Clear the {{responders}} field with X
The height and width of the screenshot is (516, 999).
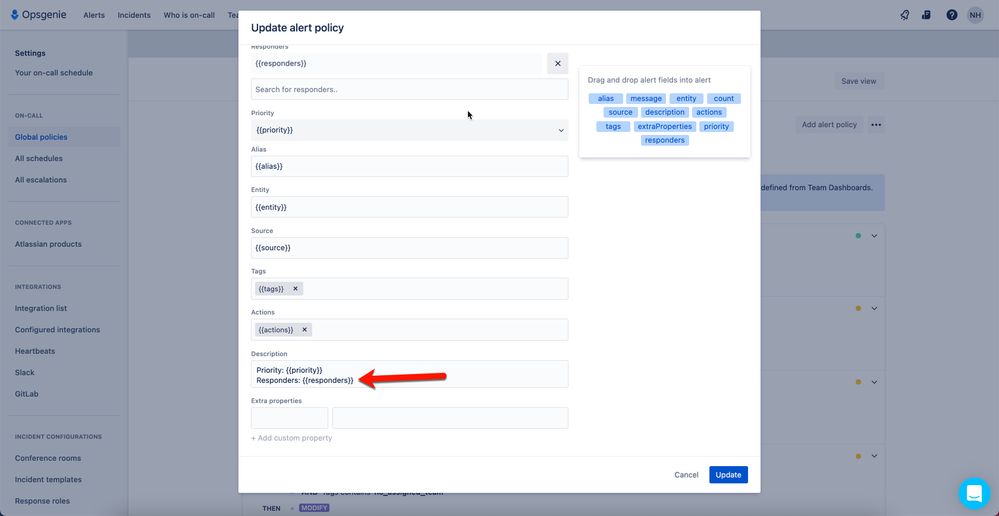(x=557, y=64)
